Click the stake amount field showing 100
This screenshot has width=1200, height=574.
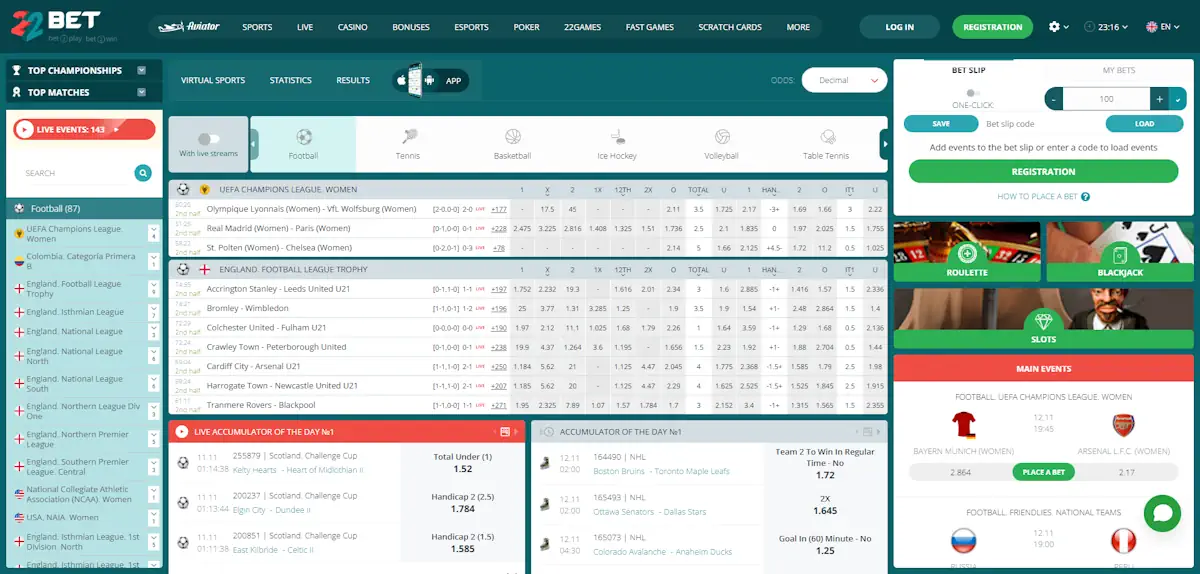coord(1106,99)
